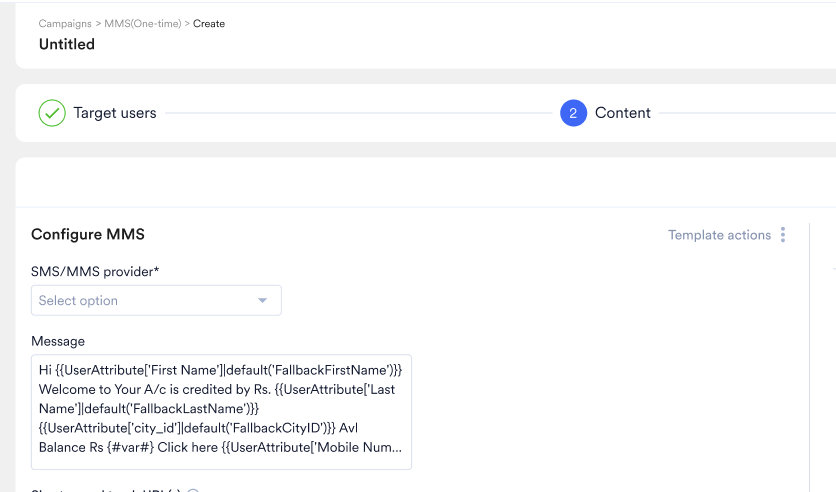Click the Message field label
This screenshot has width=836, height=492.
(x=58, y=341)
